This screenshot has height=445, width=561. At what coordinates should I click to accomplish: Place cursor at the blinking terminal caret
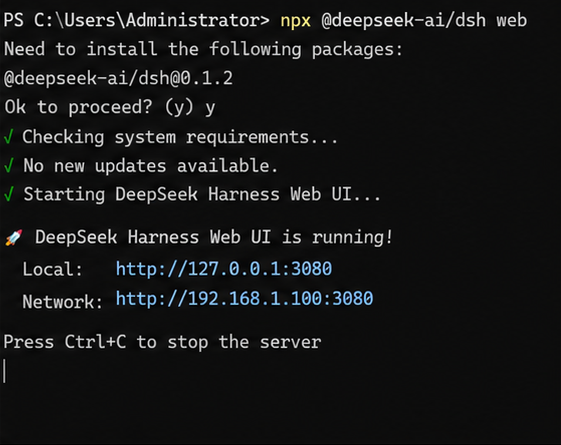(5, 371)
